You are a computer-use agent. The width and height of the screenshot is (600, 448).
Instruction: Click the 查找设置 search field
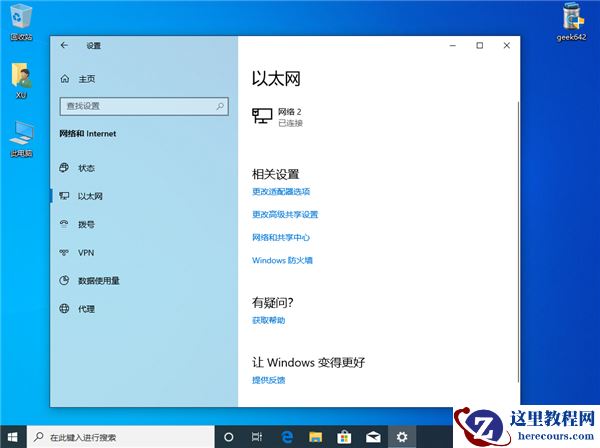[x=144, y=106]
